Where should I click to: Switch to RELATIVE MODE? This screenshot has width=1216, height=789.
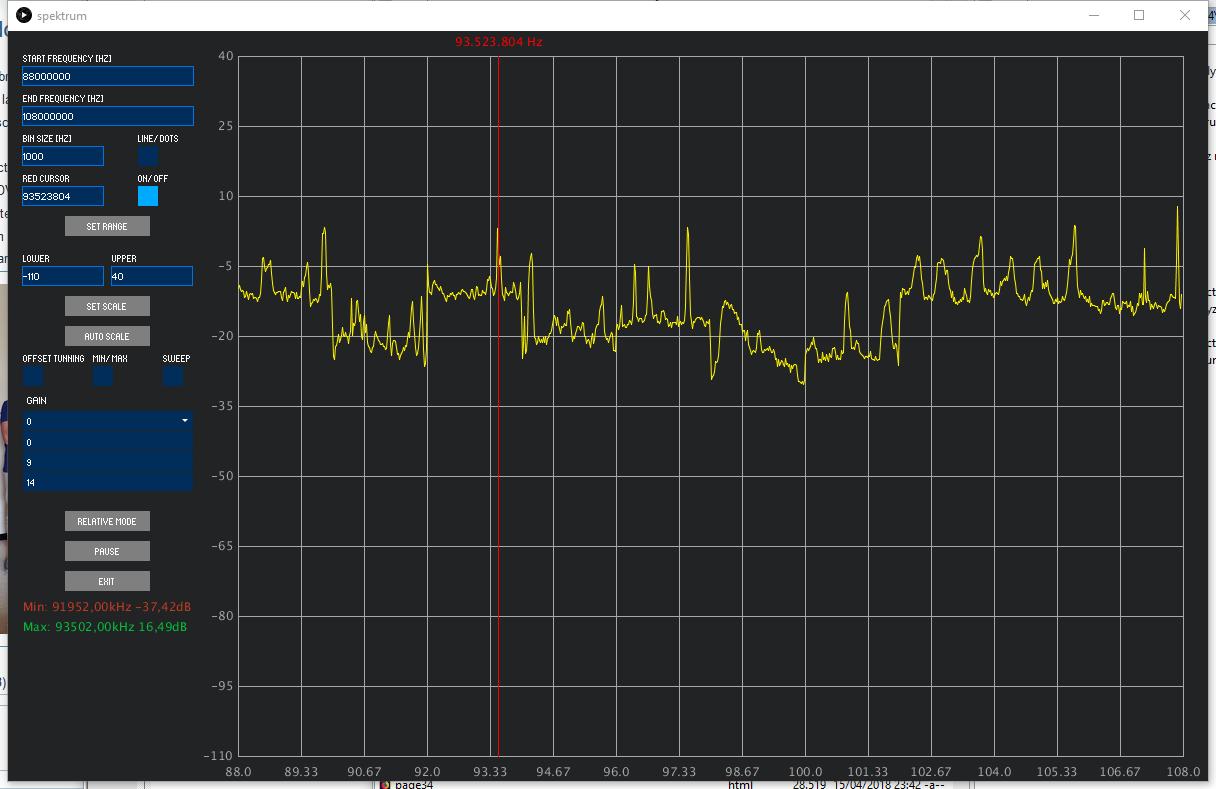[107, 521]
